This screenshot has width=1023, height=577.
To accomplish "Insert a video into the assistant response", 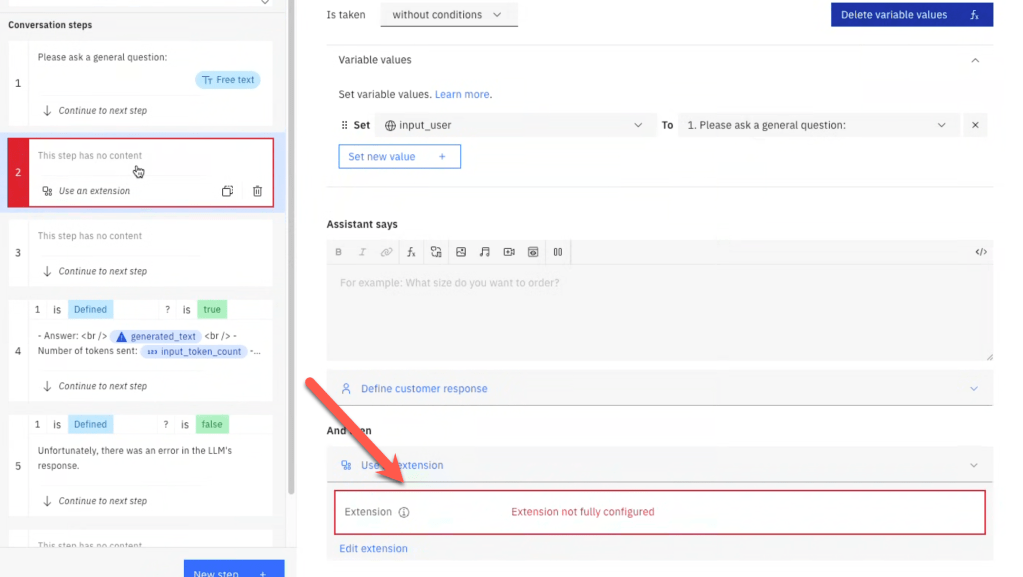I will coord(509,252).
